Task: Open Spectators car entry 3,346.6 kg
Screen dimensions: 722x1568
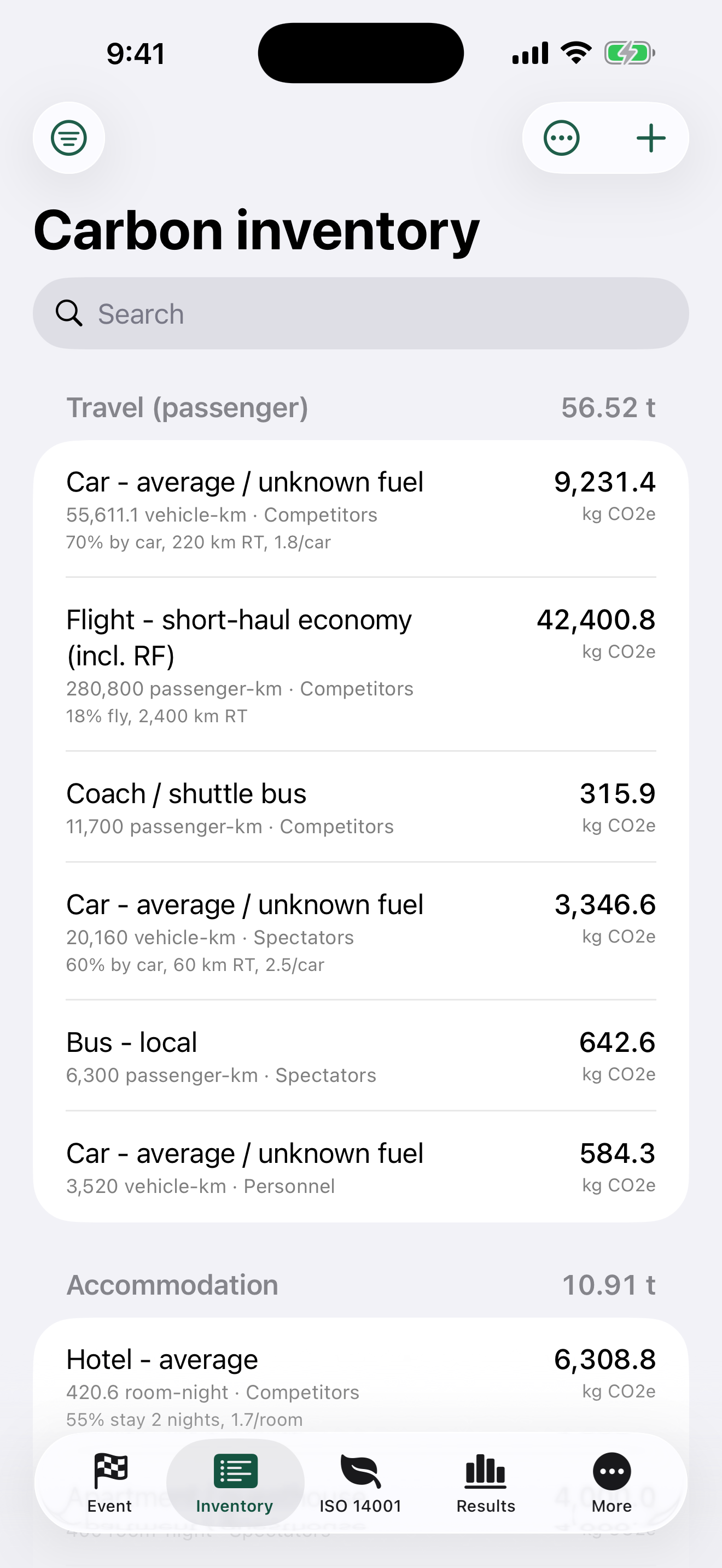Action: click(361, 931)
